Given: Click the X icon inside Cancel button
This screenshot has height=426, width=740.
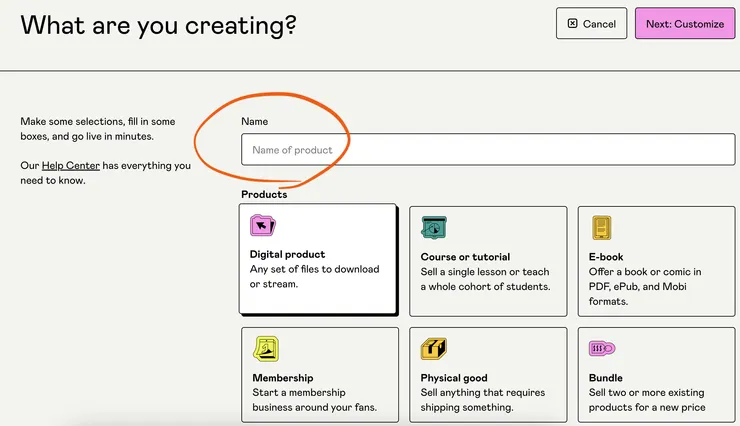Looking at the screenshot, I should click(x=572, y=24).
